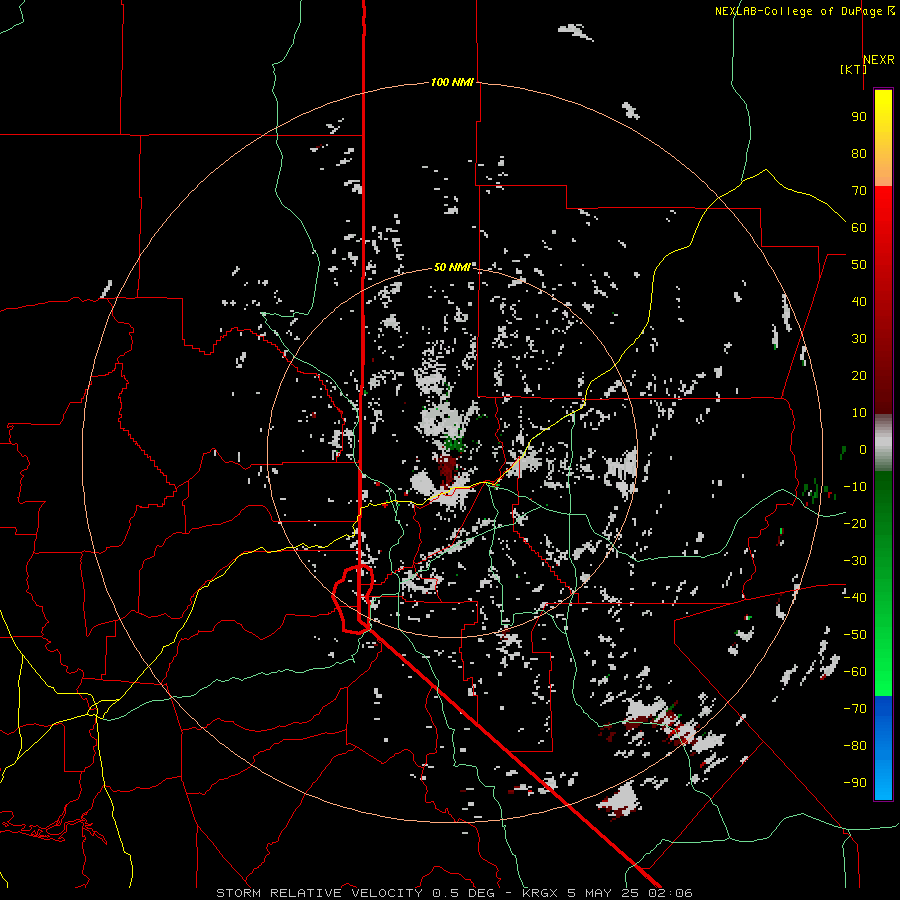The image size is (900, 900).
Task: Click the -20 value on the velocity scale
Action: pos(855,523)
